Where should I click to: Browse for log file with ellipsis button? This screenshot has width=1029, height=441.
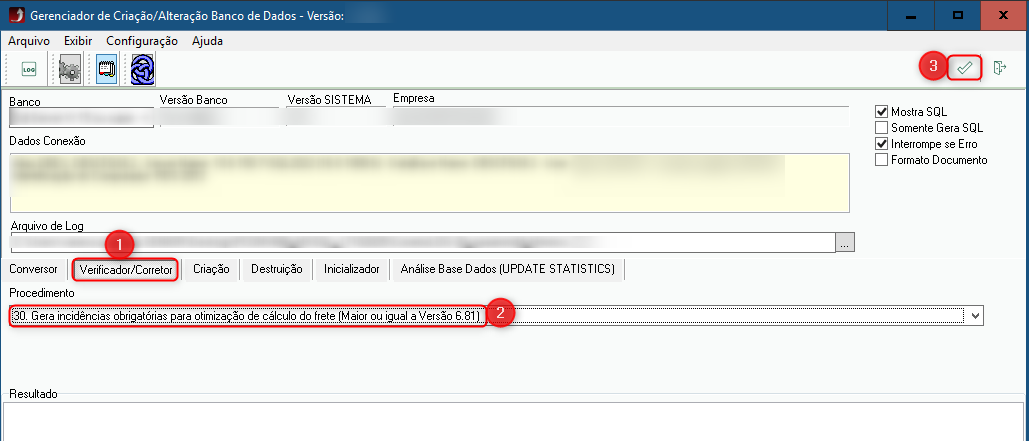pos(846,243)
